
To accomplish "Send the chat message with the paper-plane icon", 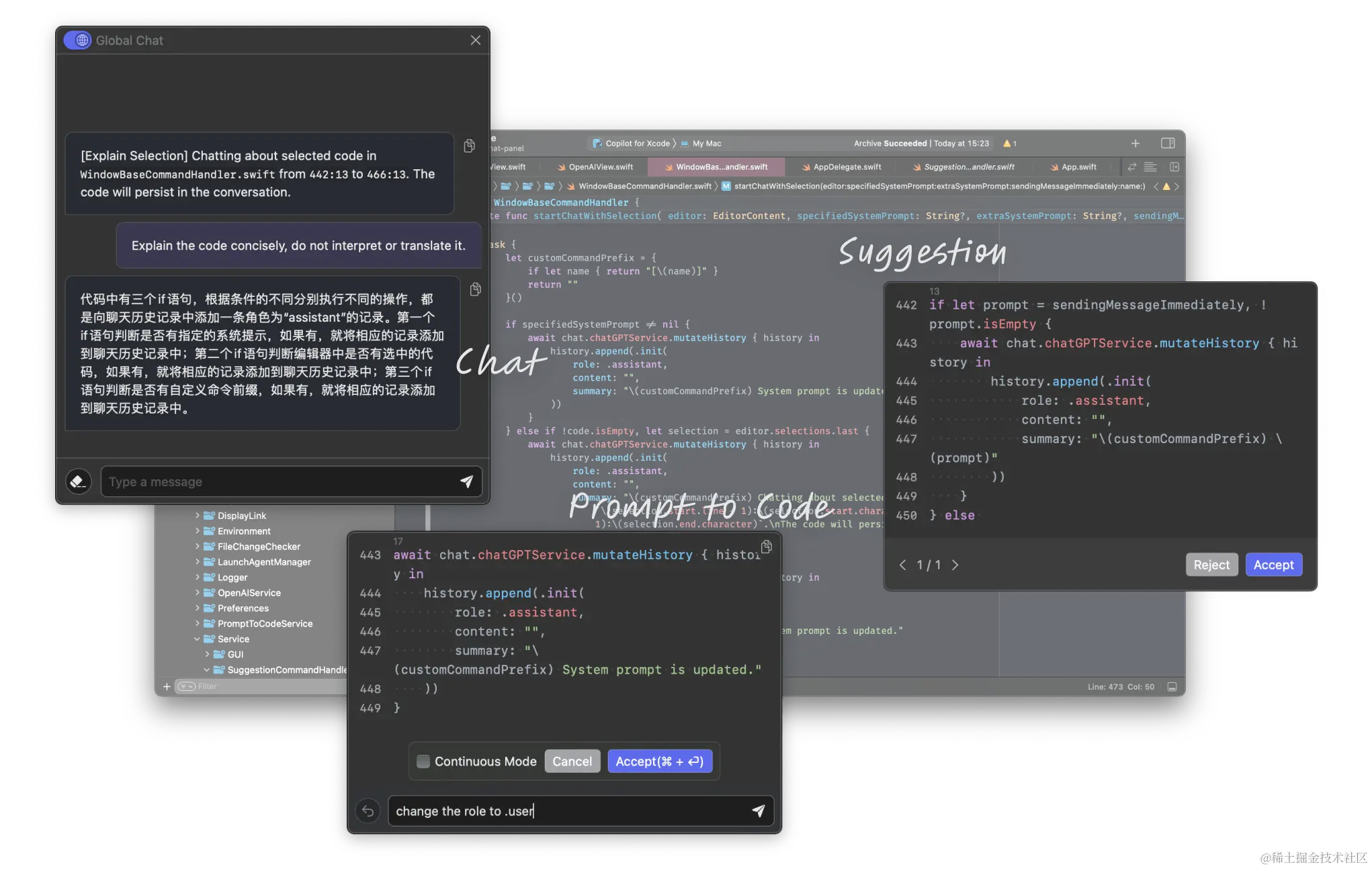I will (466, 481).
